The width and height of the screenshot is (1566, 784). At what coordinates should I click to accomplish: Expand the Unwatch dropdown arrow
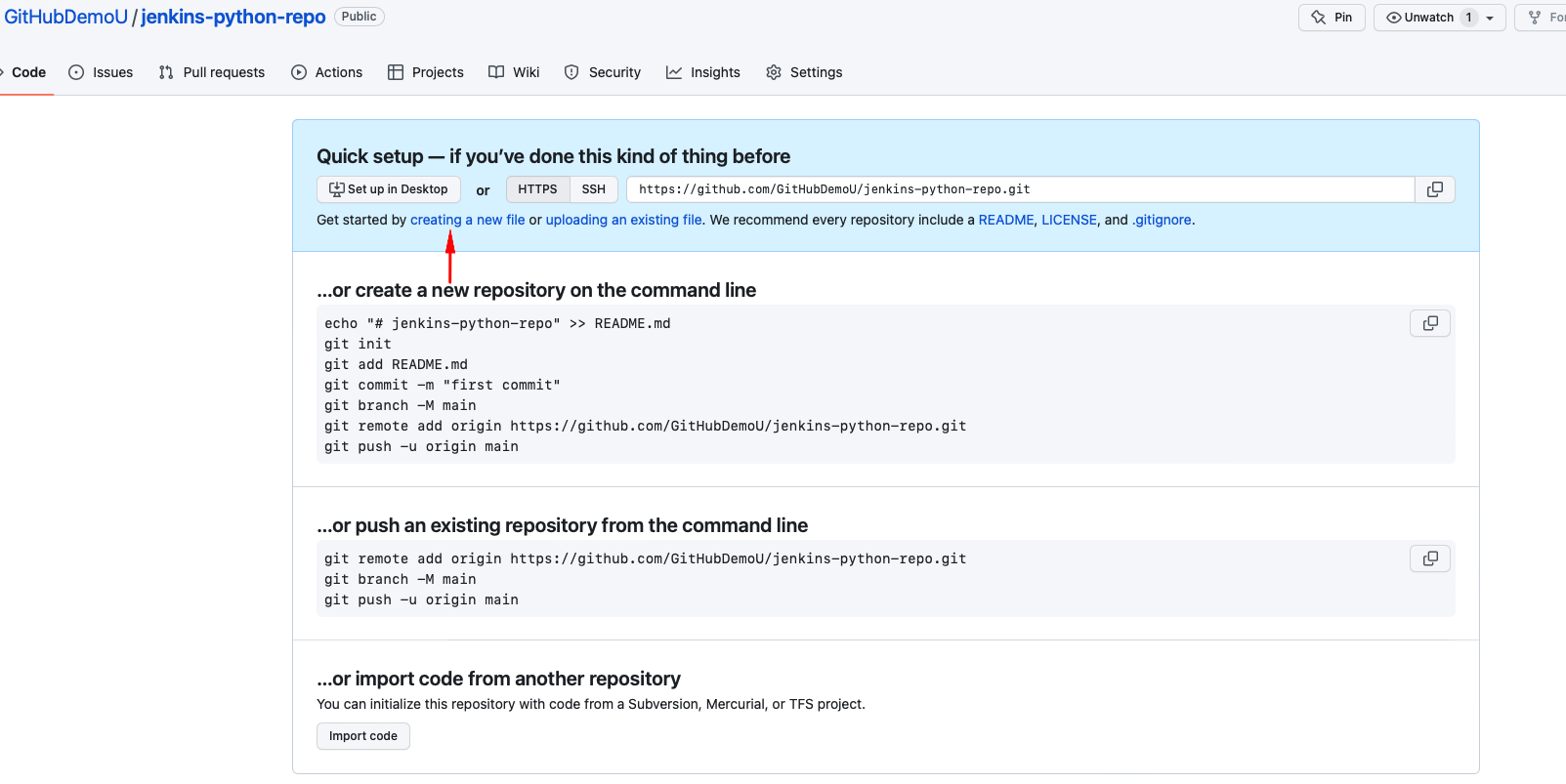[x=1490, y=18]
